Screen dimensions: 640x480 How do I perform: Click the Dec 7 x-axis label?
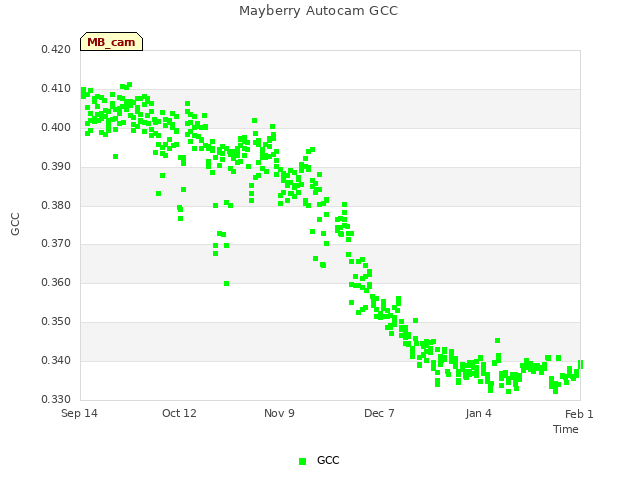point(379,413)
